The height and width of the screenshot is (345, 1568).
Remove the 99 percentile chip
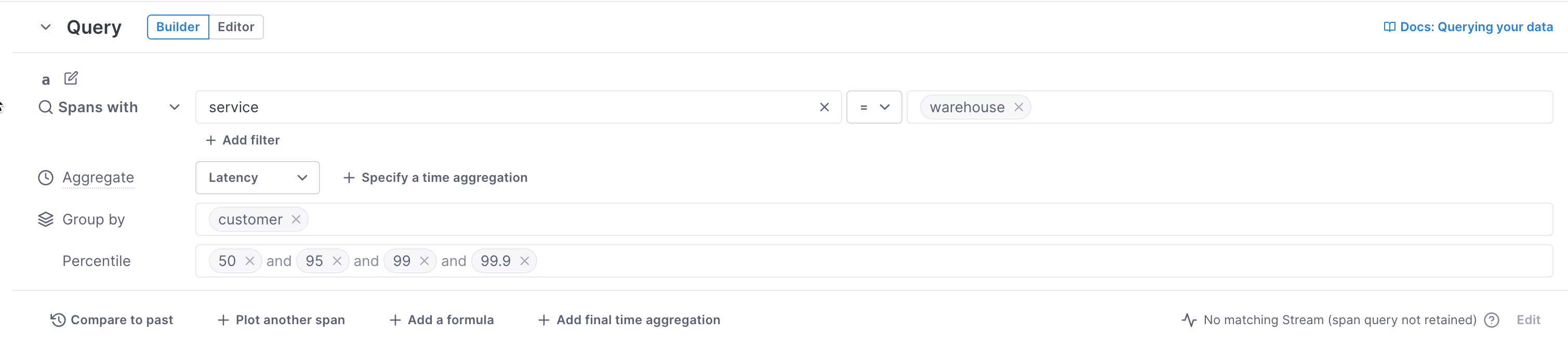(424, 261)
